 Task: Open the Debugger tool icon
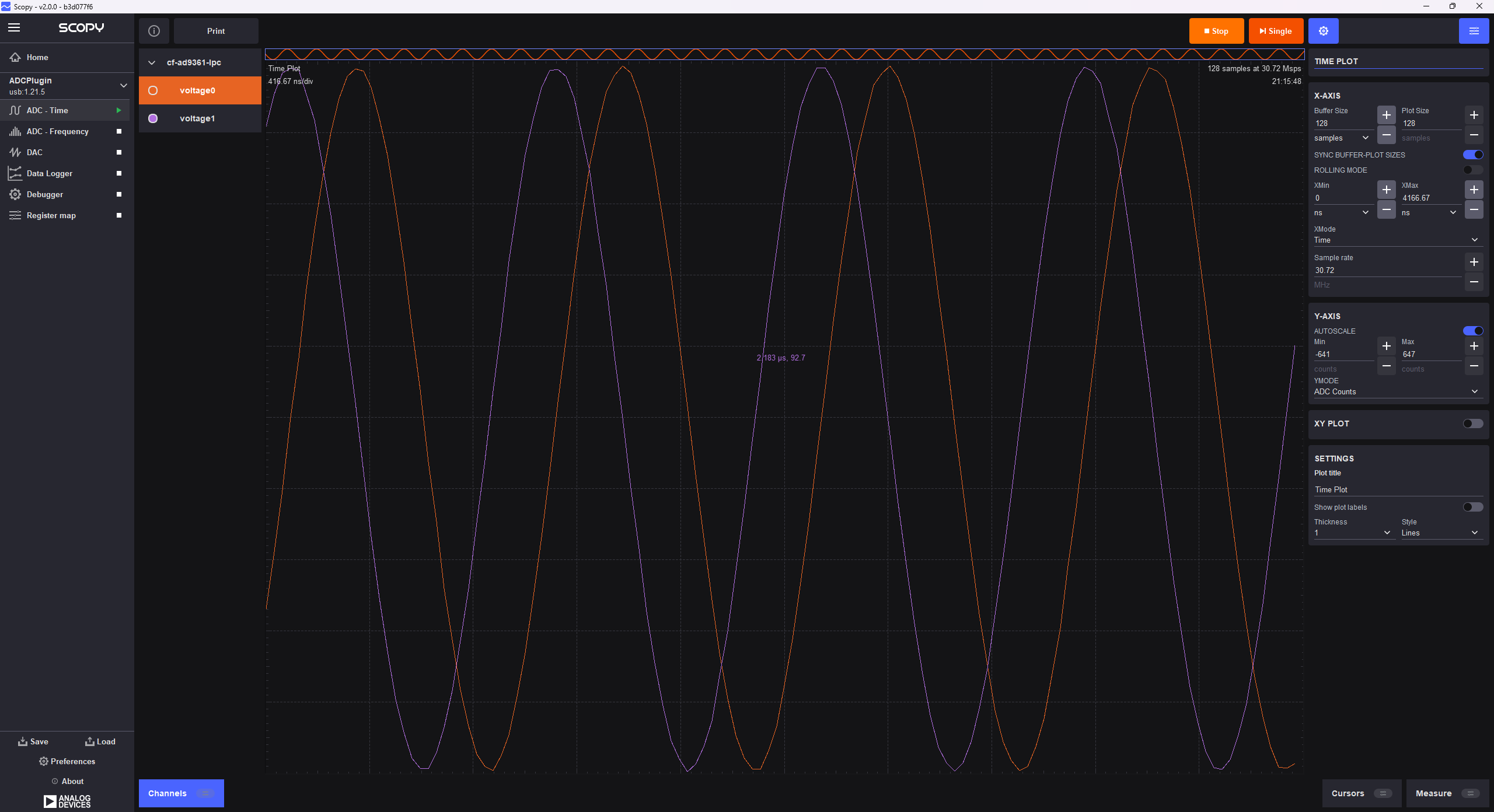[15, 194]
